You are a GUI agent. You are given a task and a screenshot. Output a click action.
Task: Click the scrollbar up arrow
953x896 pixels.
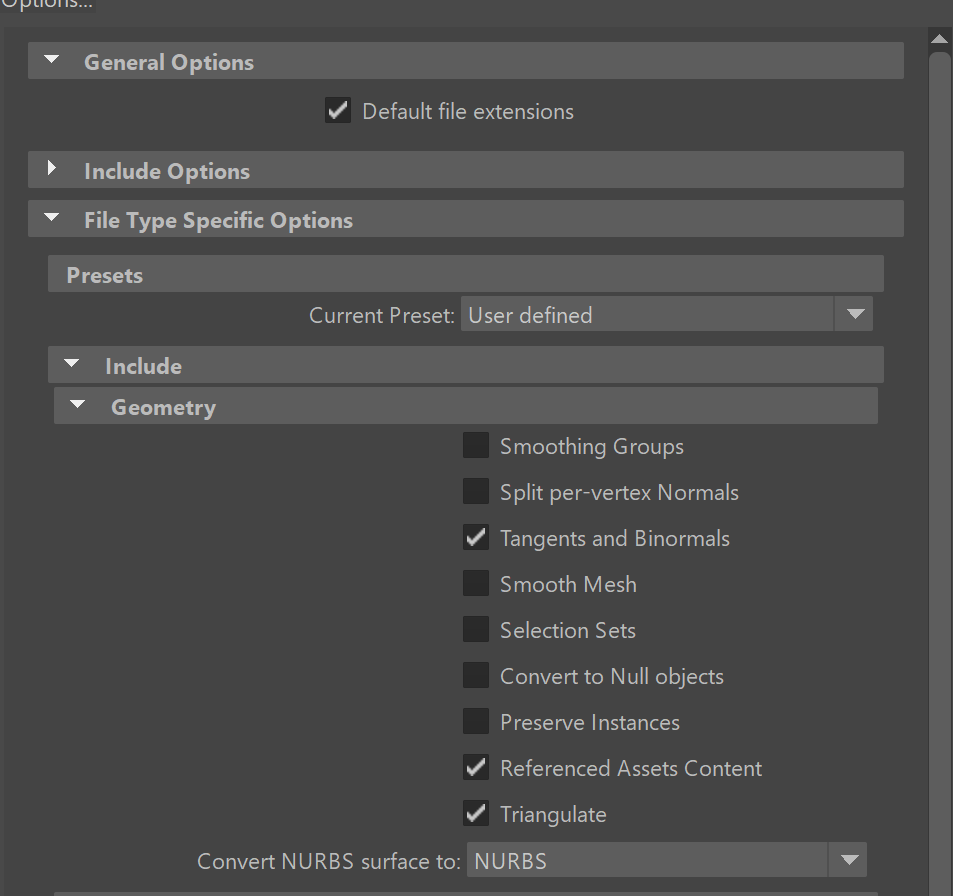(939, 38)
